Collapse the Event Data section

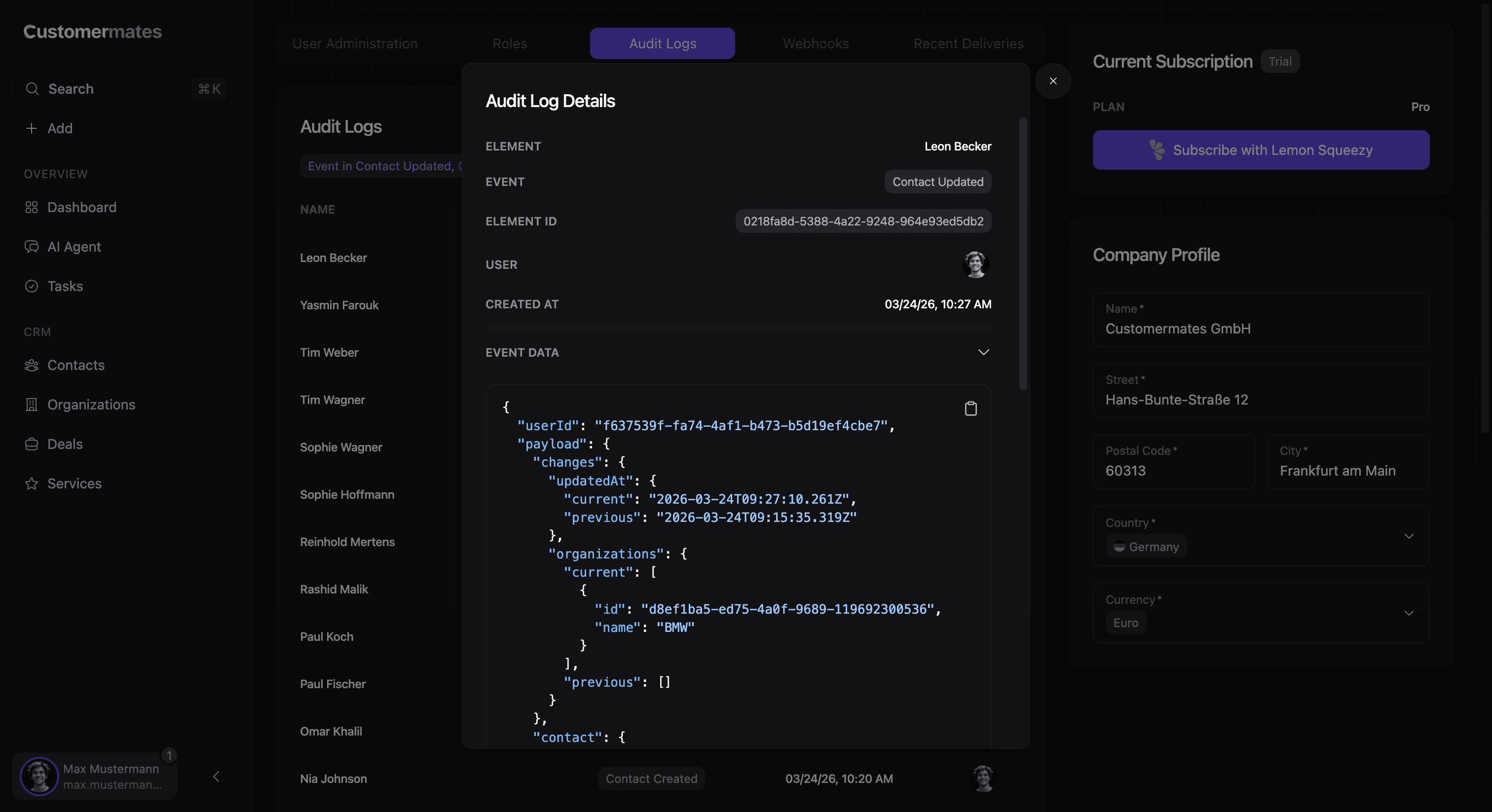pyautogui.click(x=983, y=352)
